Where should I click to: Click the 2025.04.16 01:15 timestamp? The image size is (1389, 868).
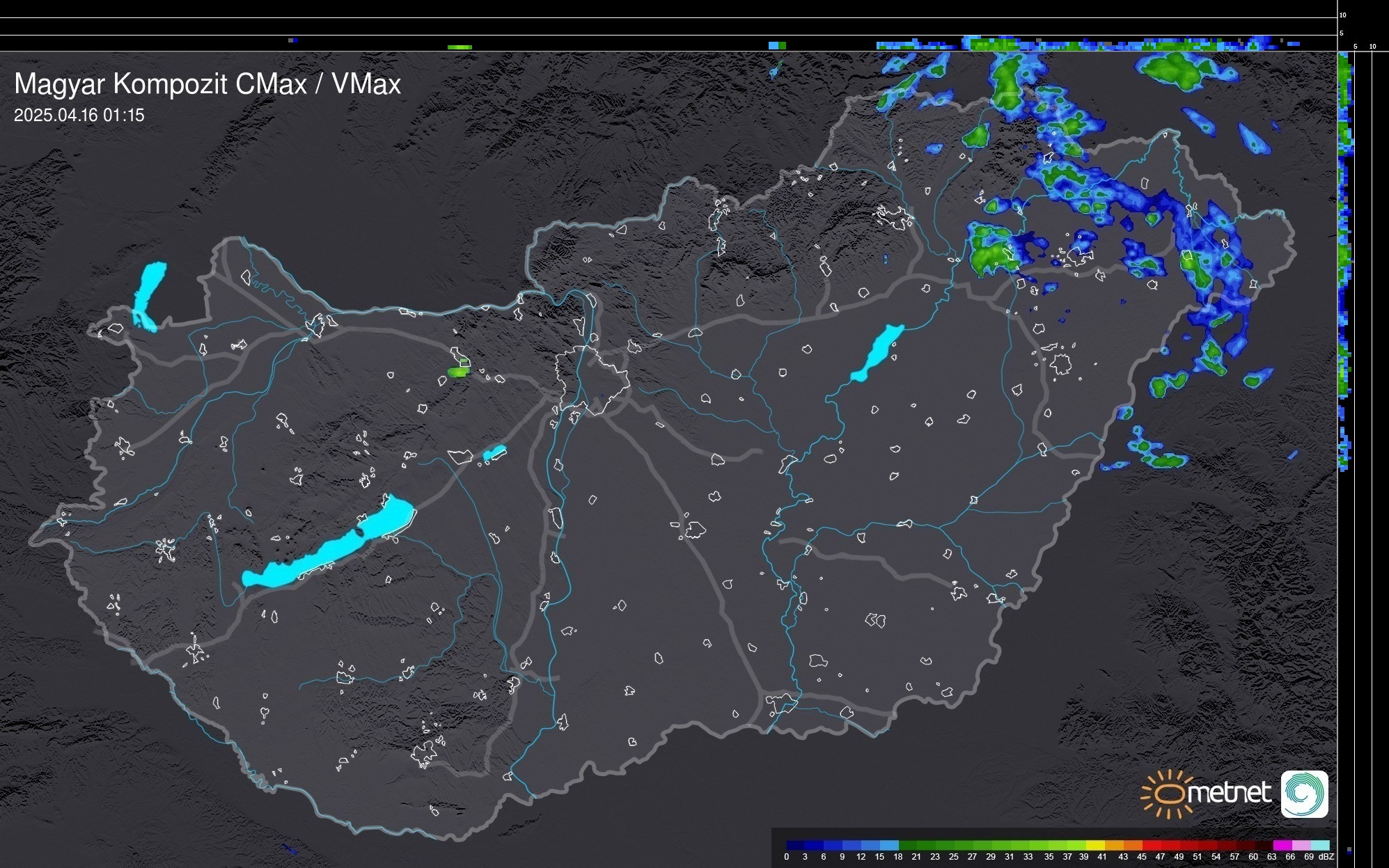[x=79, y=116]
